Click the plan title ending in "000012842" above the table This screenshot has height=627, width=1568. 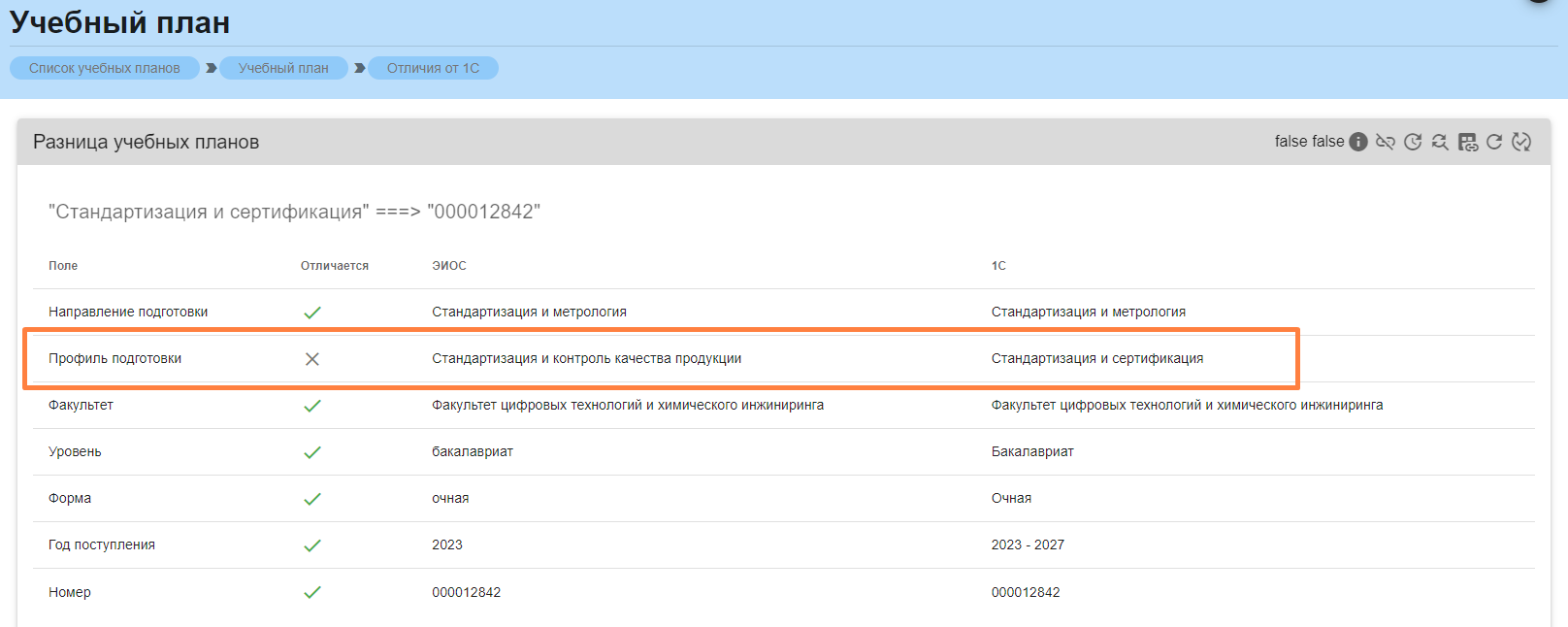pyautogui.click(x=295, y=212)
